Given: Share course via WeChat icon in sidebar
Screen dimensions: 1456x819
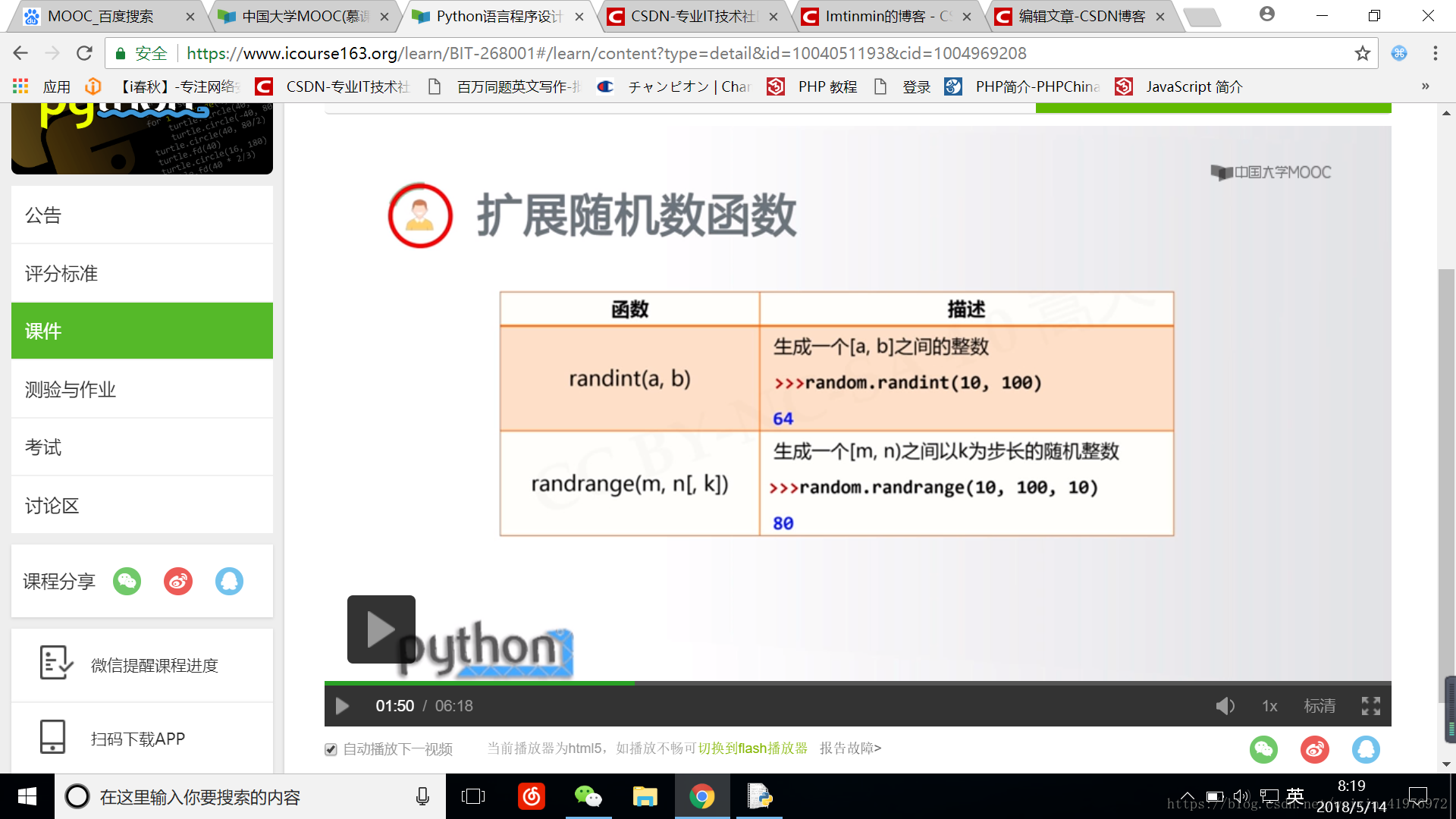Looking at the screenshot, I should click(x=127, y=582).
